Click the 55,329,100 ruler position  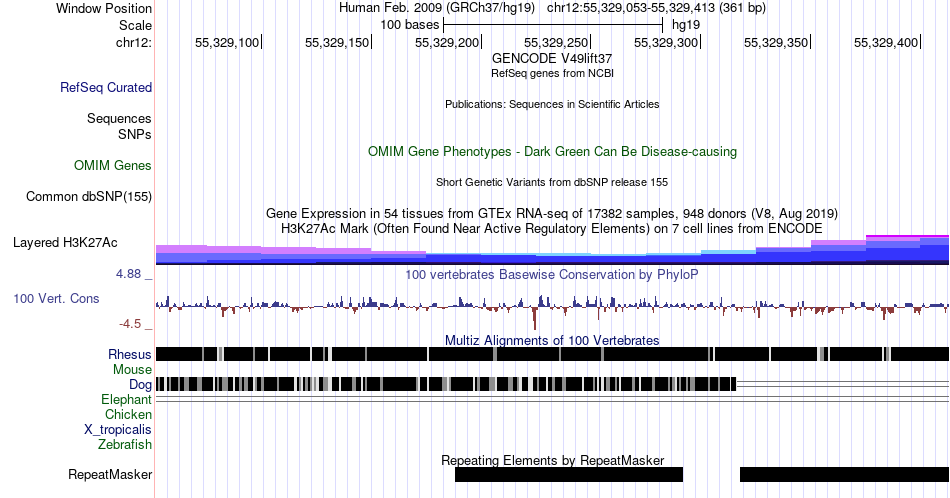pyautogui.click(x=228, y=42)
